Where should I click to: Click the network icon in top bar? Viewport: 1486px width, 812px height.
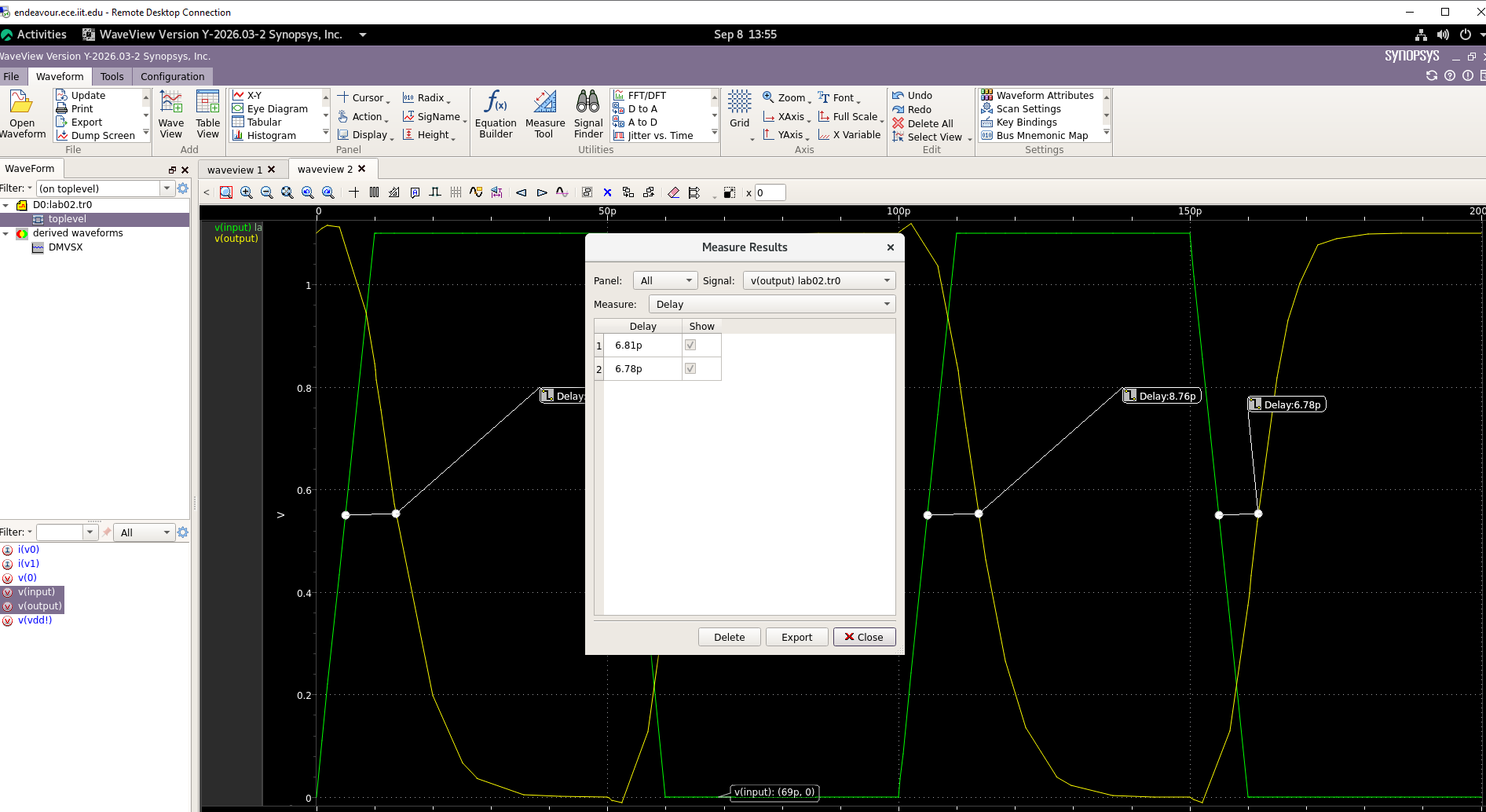[1421, 35]
